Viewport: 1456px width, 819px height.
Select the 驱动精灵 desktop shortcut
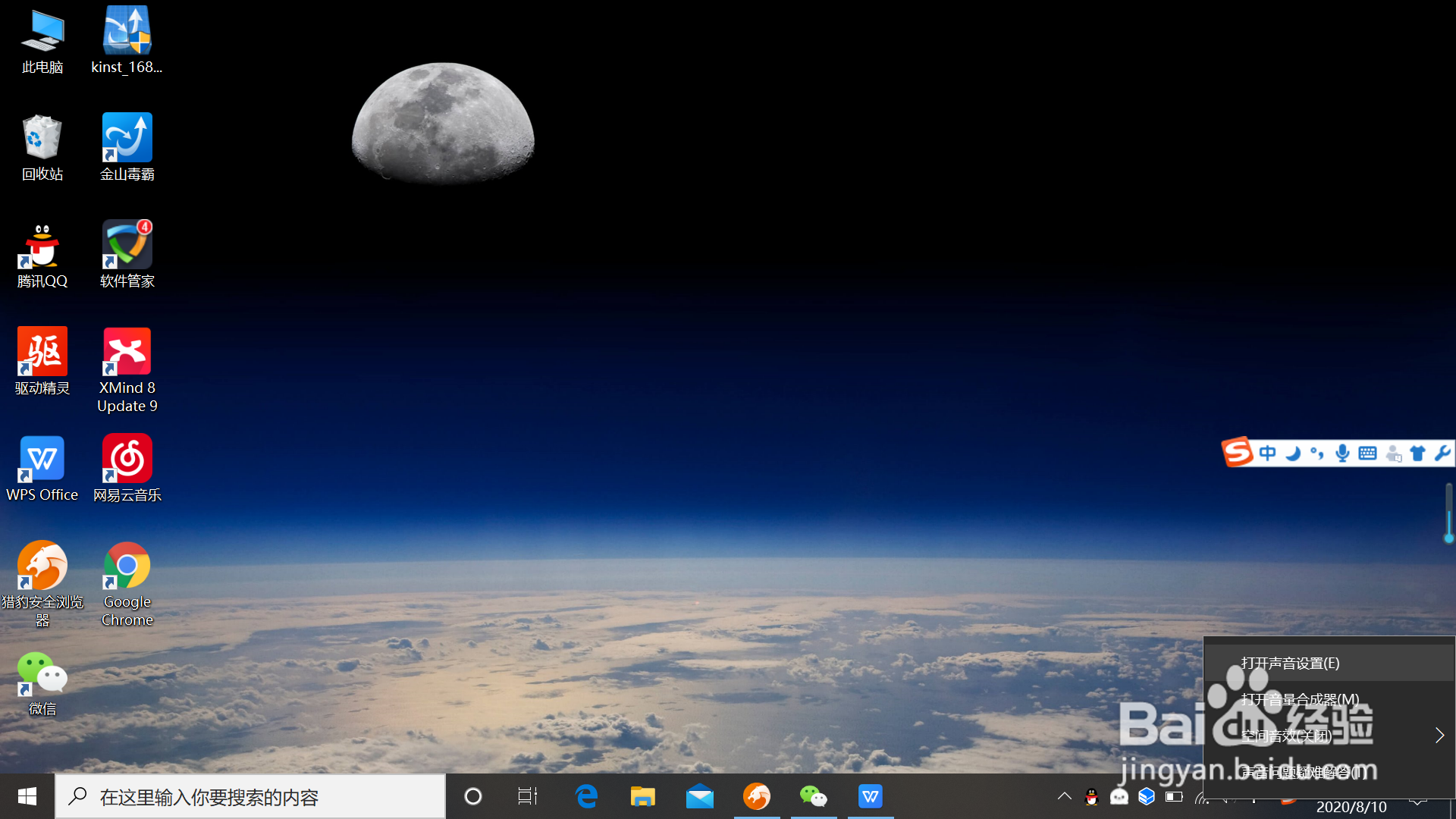tap(42, 362)
